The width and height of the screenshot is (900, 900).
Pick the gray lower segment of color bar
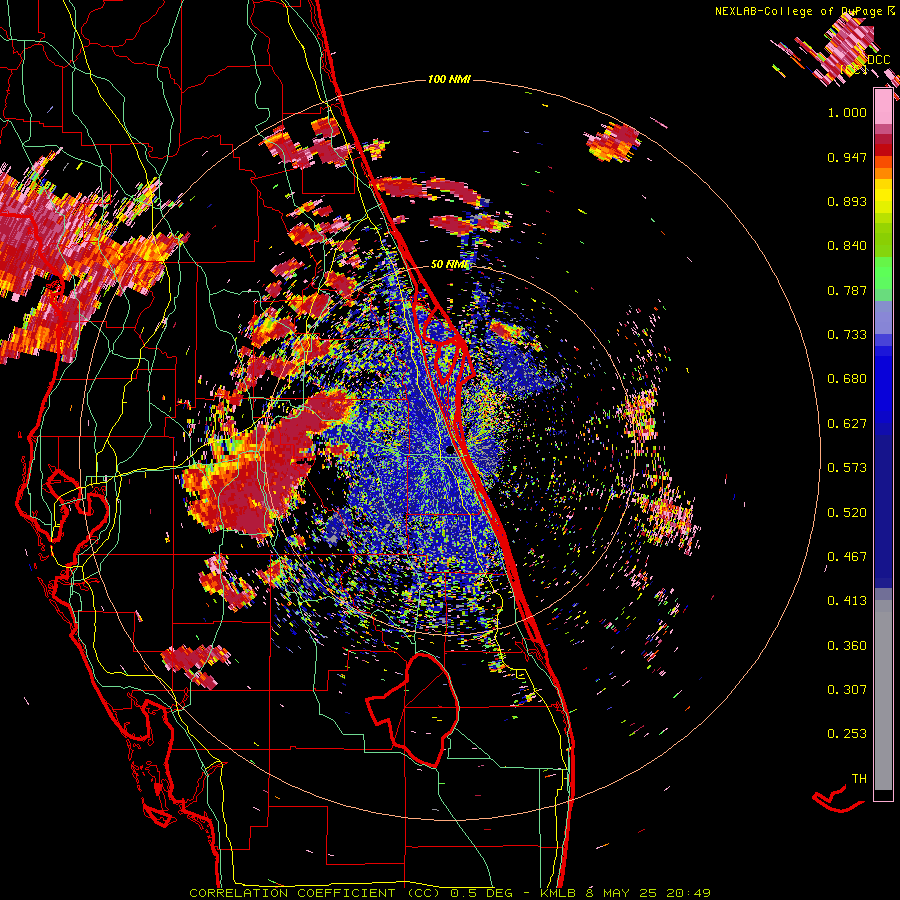(x=883, y=695)
